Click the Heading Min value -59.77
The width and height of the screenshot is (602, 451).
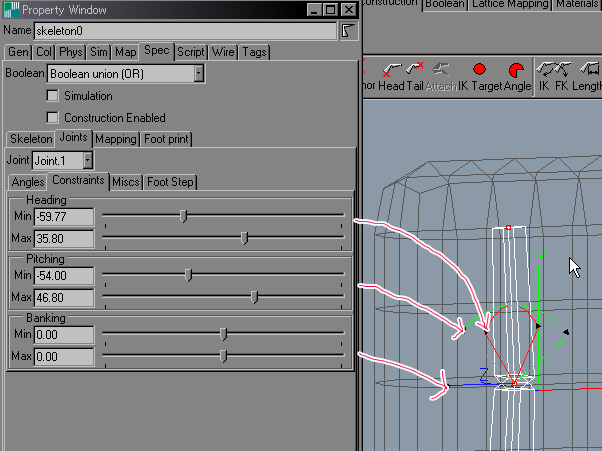pyautogui.click(x=64, y=217)
